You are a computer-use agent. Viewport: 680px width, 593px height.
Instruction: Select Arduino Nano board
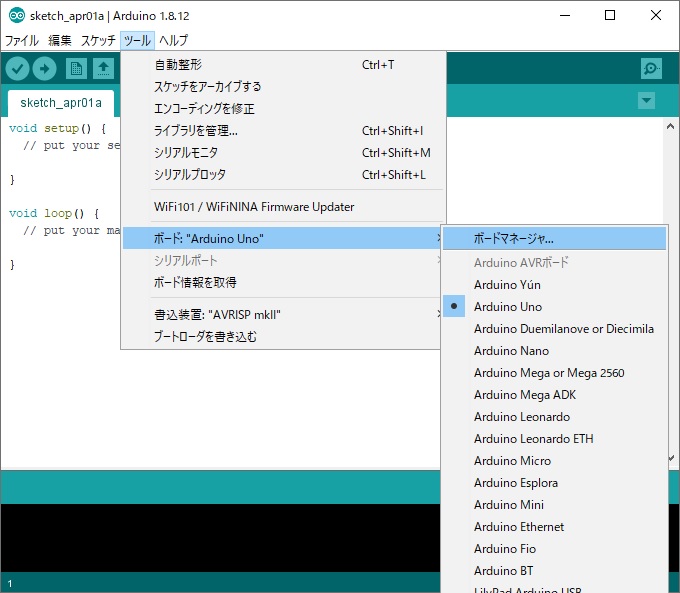(554, 351)
